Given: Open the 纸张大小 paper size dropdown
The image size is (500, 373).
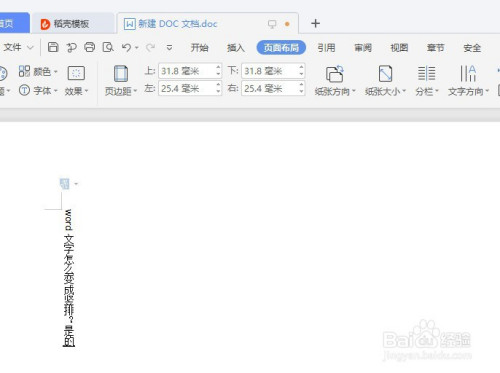Looking at the screenshot, I should coord(385,81).
